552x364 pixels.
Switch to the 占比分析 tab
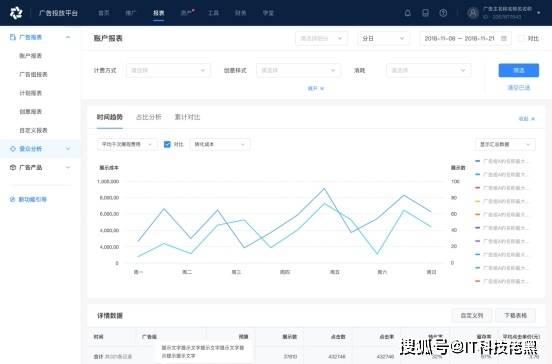(x=149, y=117)
